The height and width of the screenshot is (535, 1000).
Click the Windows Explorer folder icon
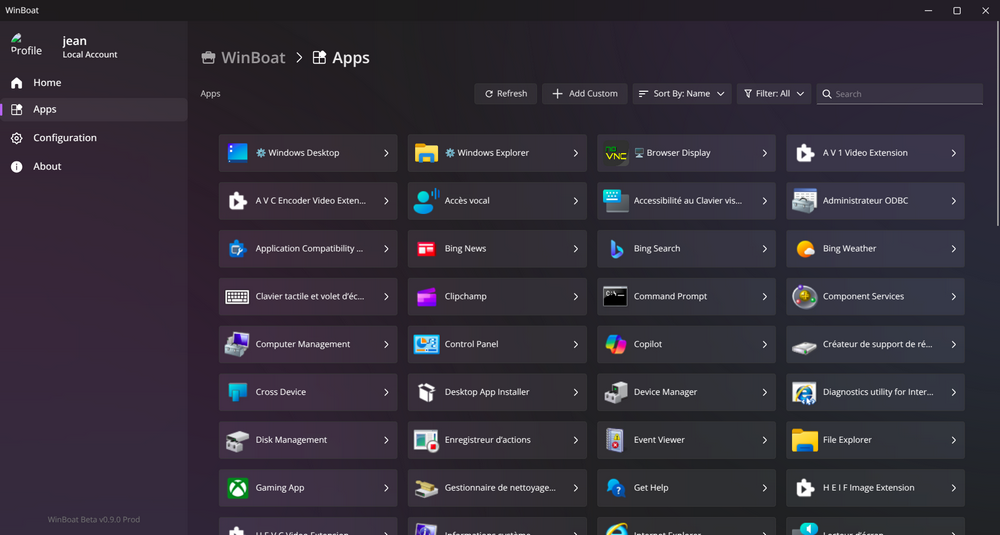[x=426, y=153]
